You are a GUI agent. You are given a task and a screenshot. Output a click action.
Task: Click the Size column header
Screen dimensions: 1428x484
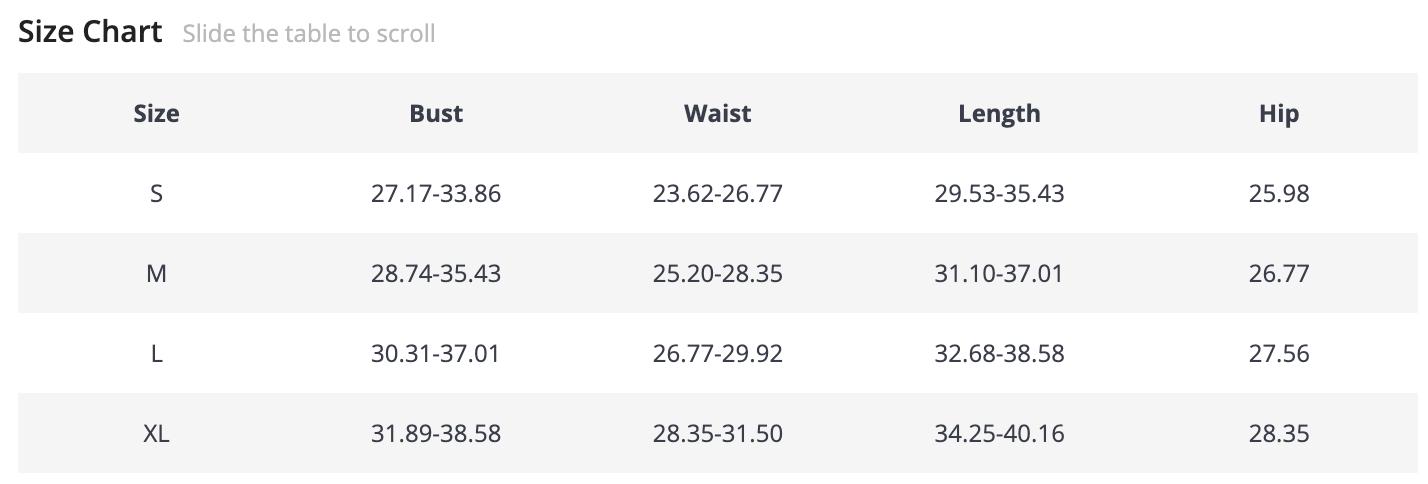pyautogui.click(x=156, y=114)
